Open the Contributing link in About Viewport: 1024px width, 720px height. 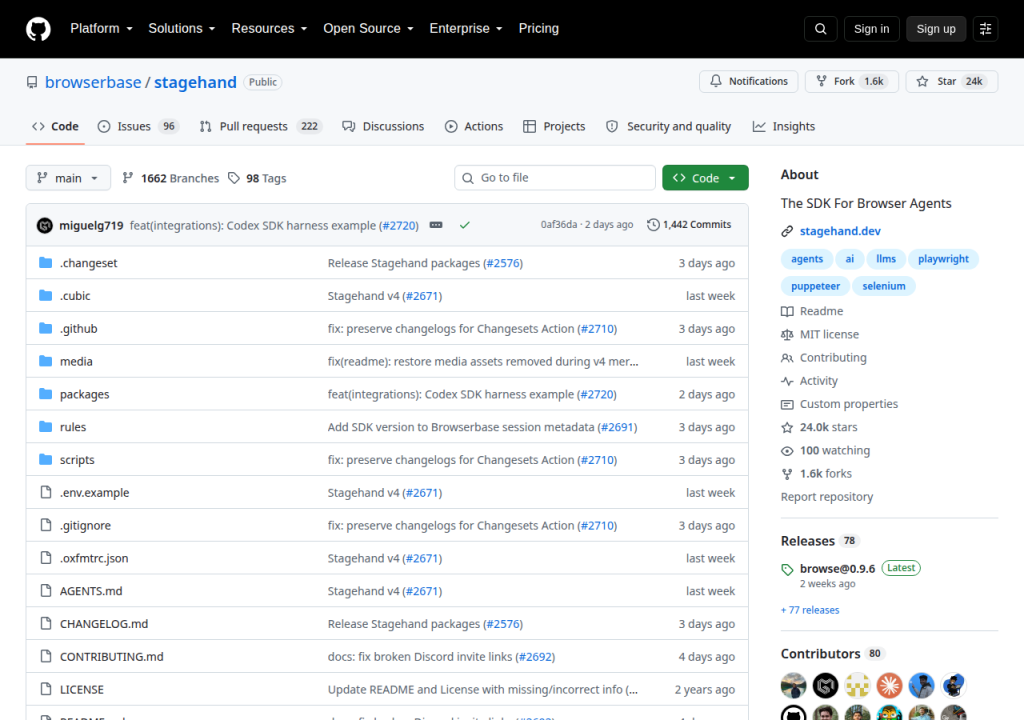(824, 358)
